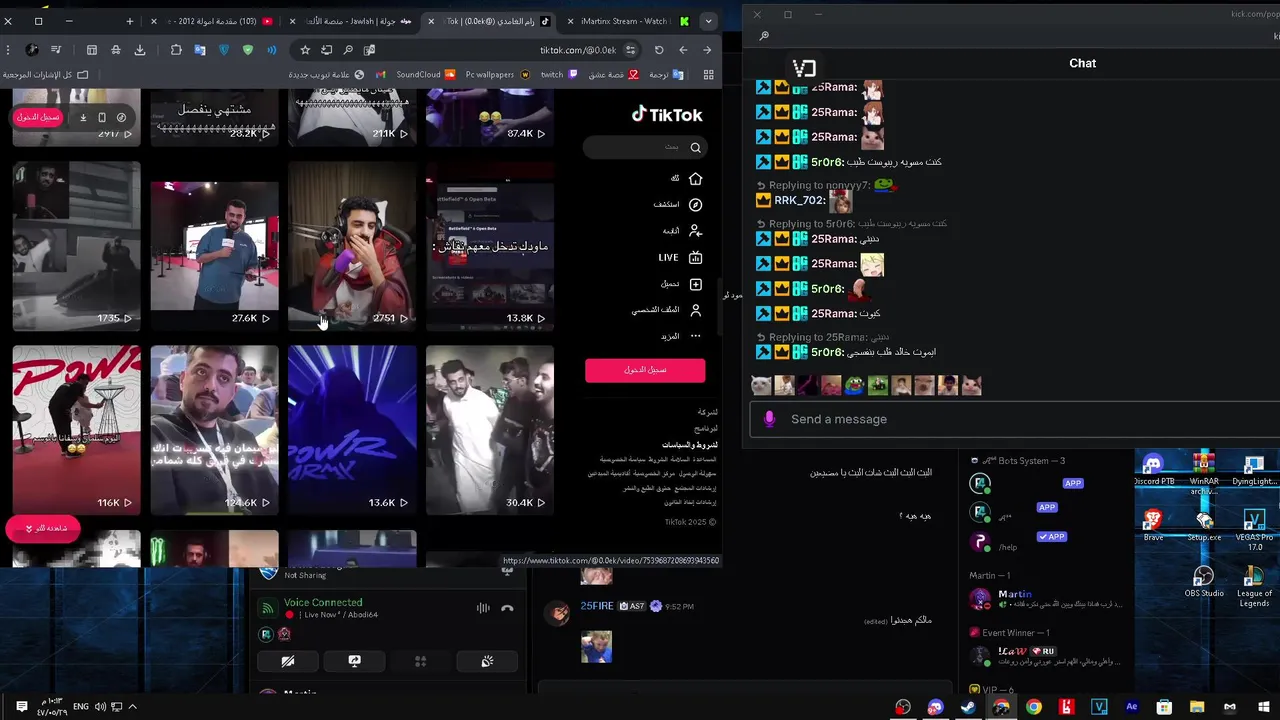Open browser downloads icon
The width and height of the screenshot is (1280, 720).
point(140,50)
